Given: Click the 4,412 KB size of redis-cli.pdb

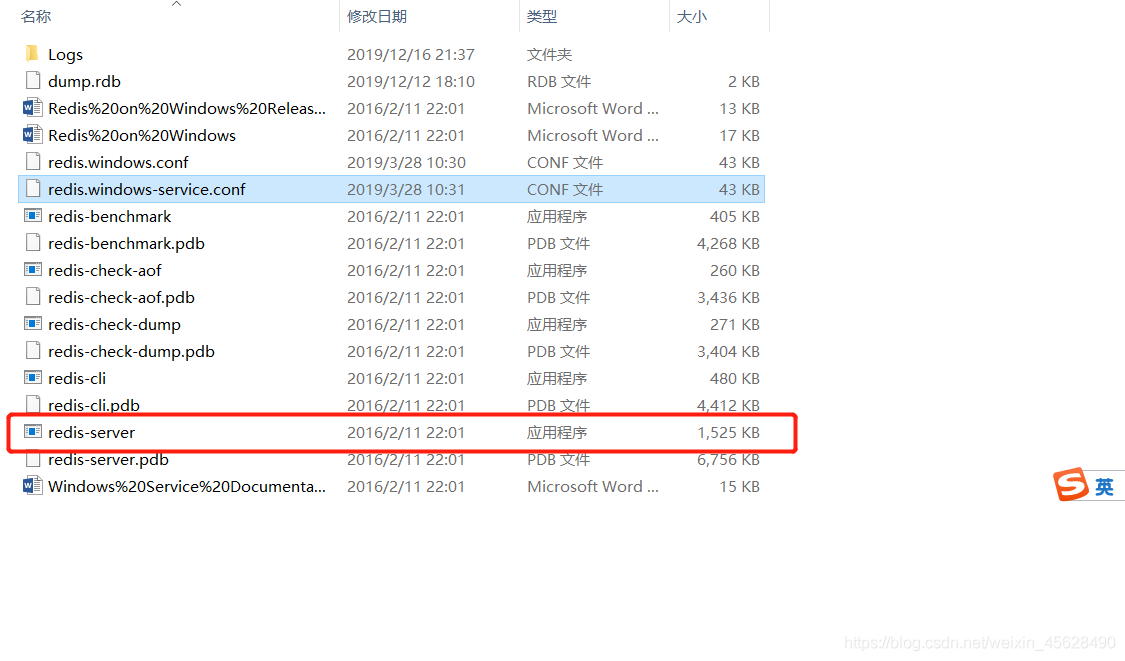Looking at the screenshot, I should (728, 405).
